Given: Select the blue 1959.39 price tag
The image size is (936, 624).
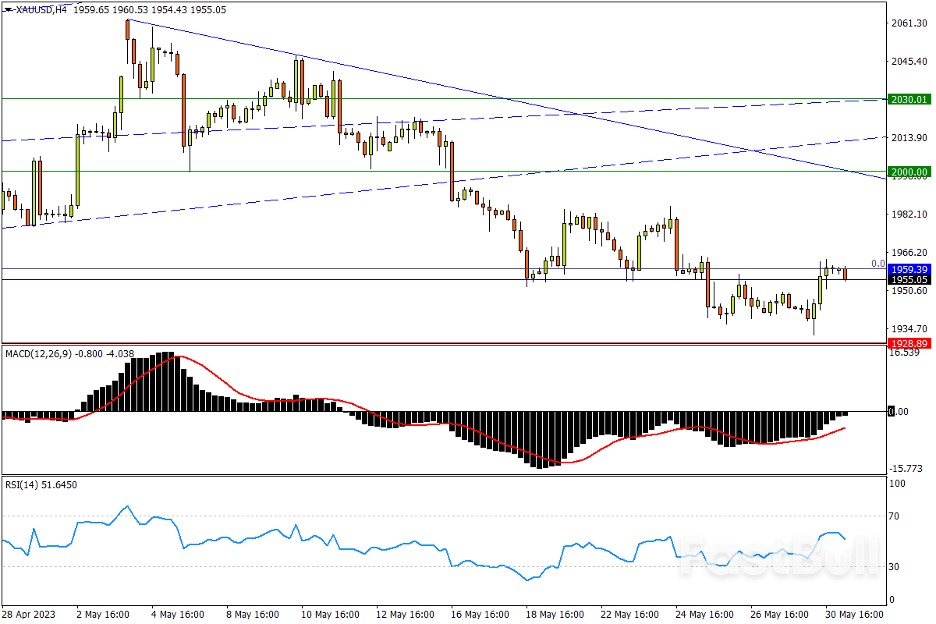Looking at the screenshot, I should [910, 269].
